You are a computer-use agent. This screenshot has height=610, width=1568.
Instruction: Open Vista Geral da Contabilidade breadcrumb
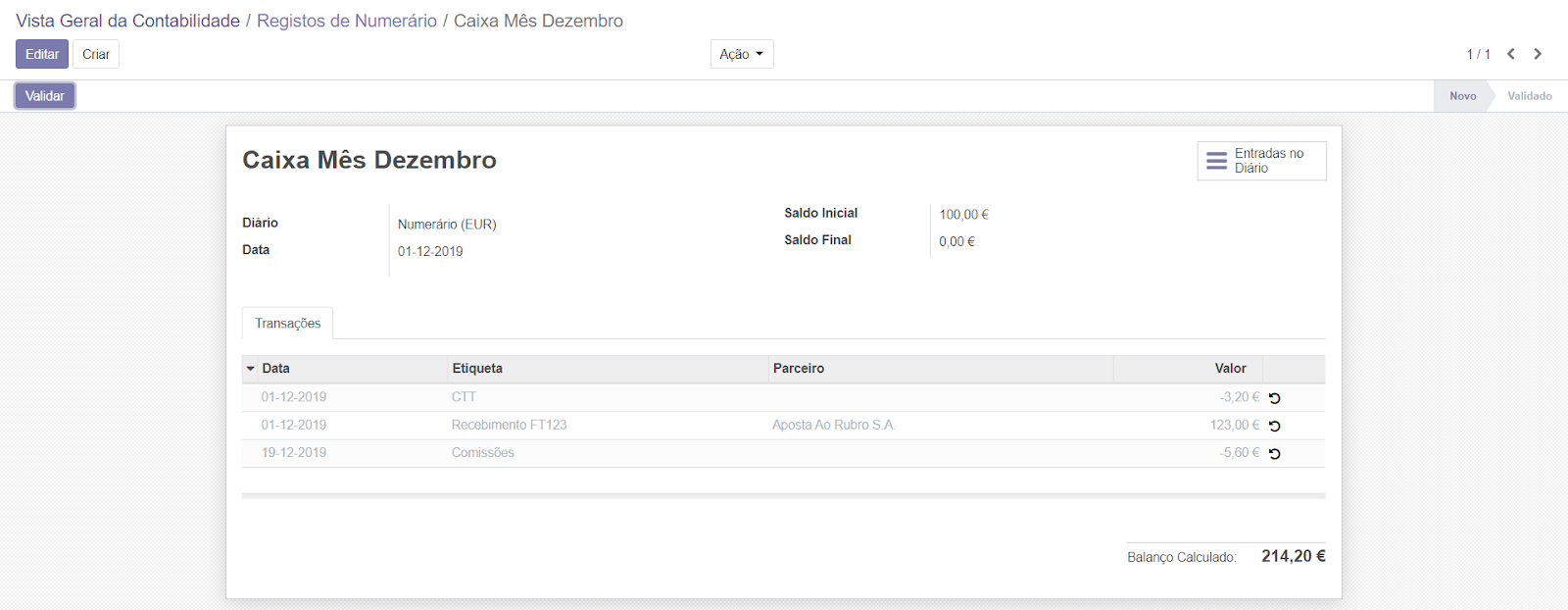pyautogui.click(x=127, y=21)
